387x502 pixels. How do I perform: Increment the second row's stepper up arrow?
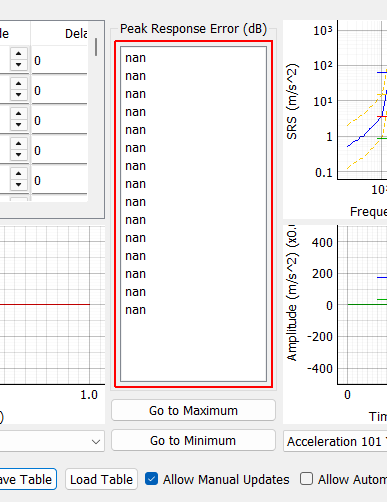click(x=19, y=83)
